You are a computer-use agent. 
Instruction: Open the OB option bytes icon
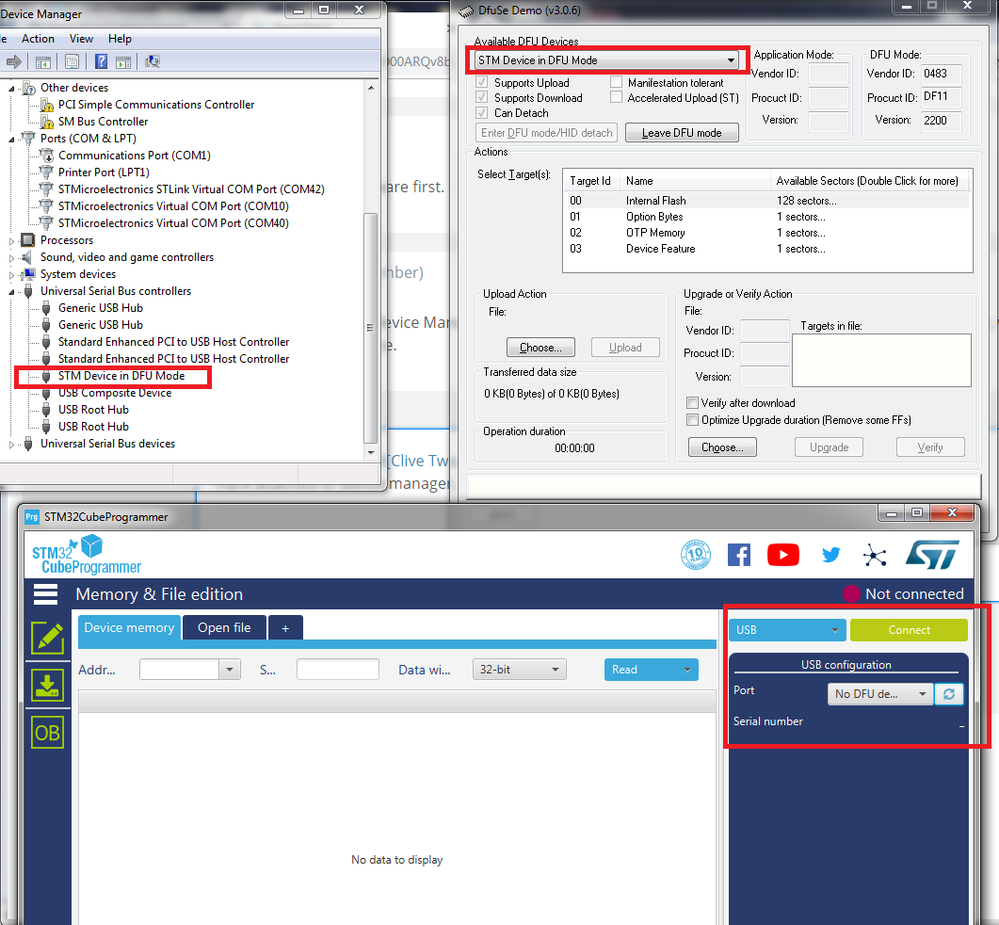[48, 733]
